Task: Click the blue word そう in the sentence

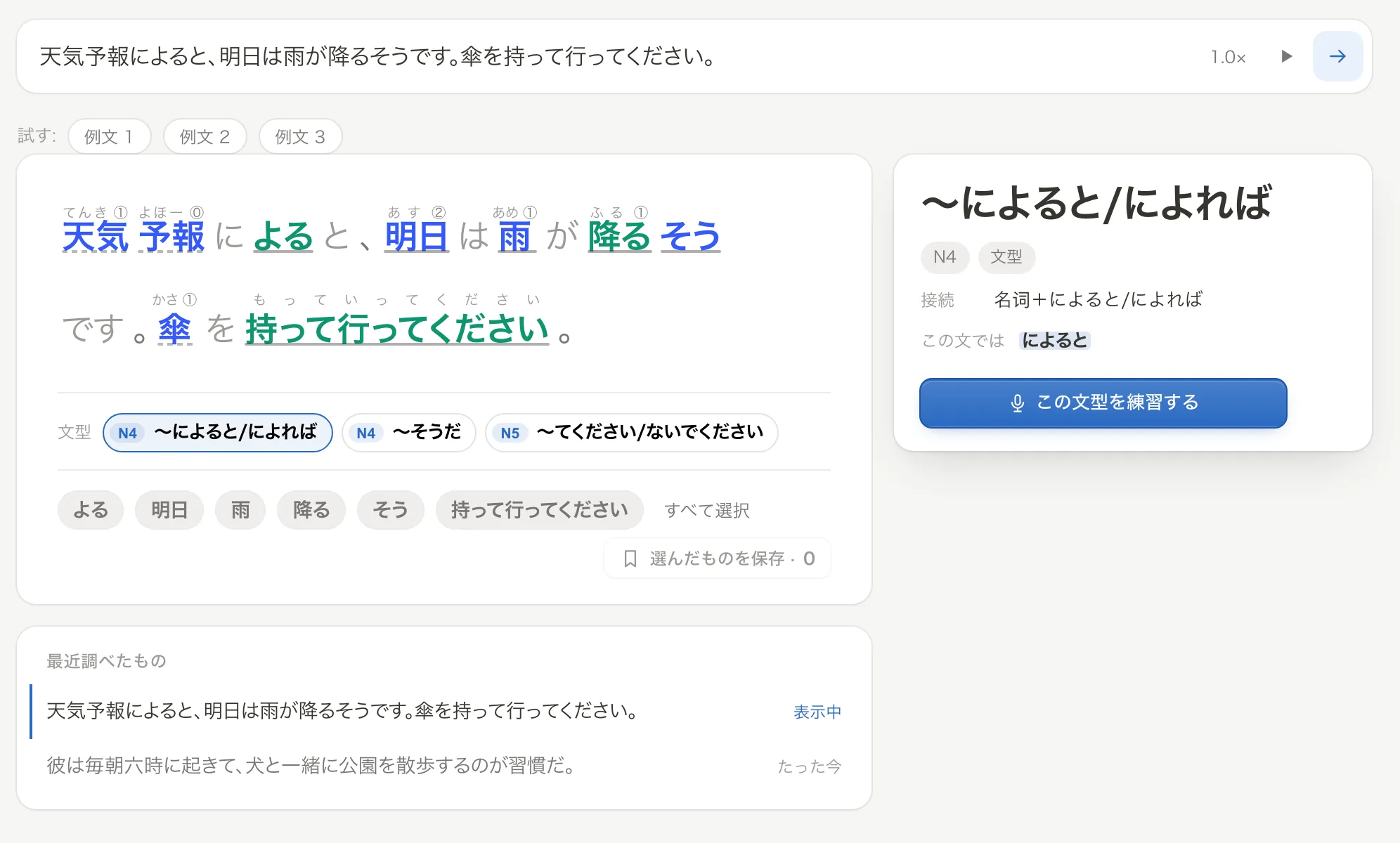Action: [x=691, y=236]
